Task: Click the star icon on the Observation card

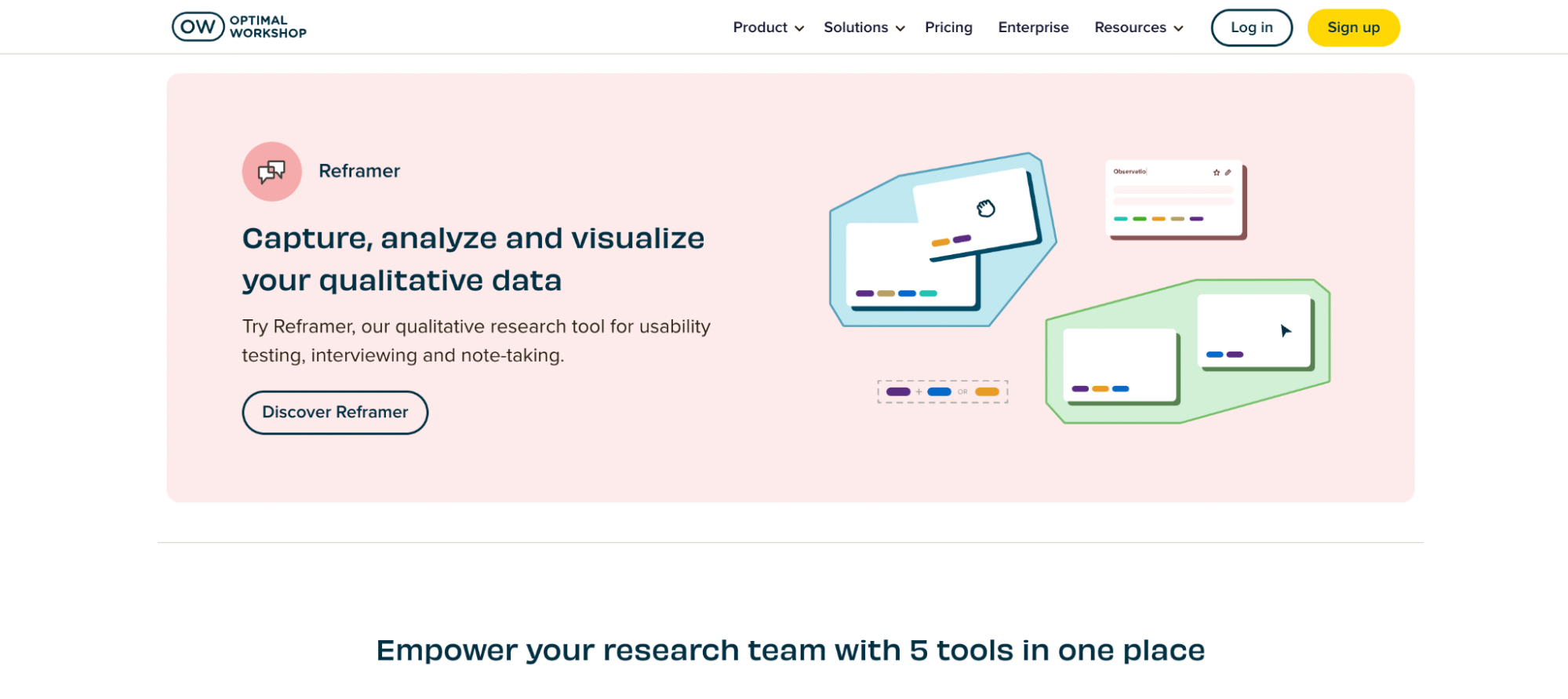Action: click(1217, 172)
